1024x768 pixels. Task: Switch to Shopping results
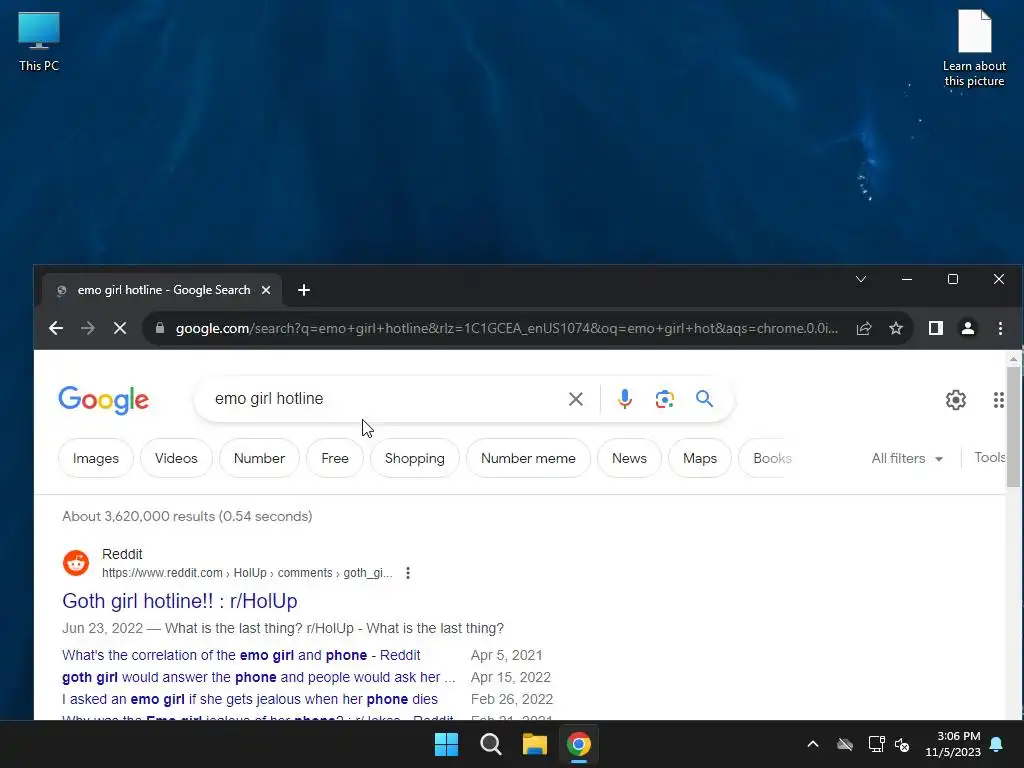point(415,458)
